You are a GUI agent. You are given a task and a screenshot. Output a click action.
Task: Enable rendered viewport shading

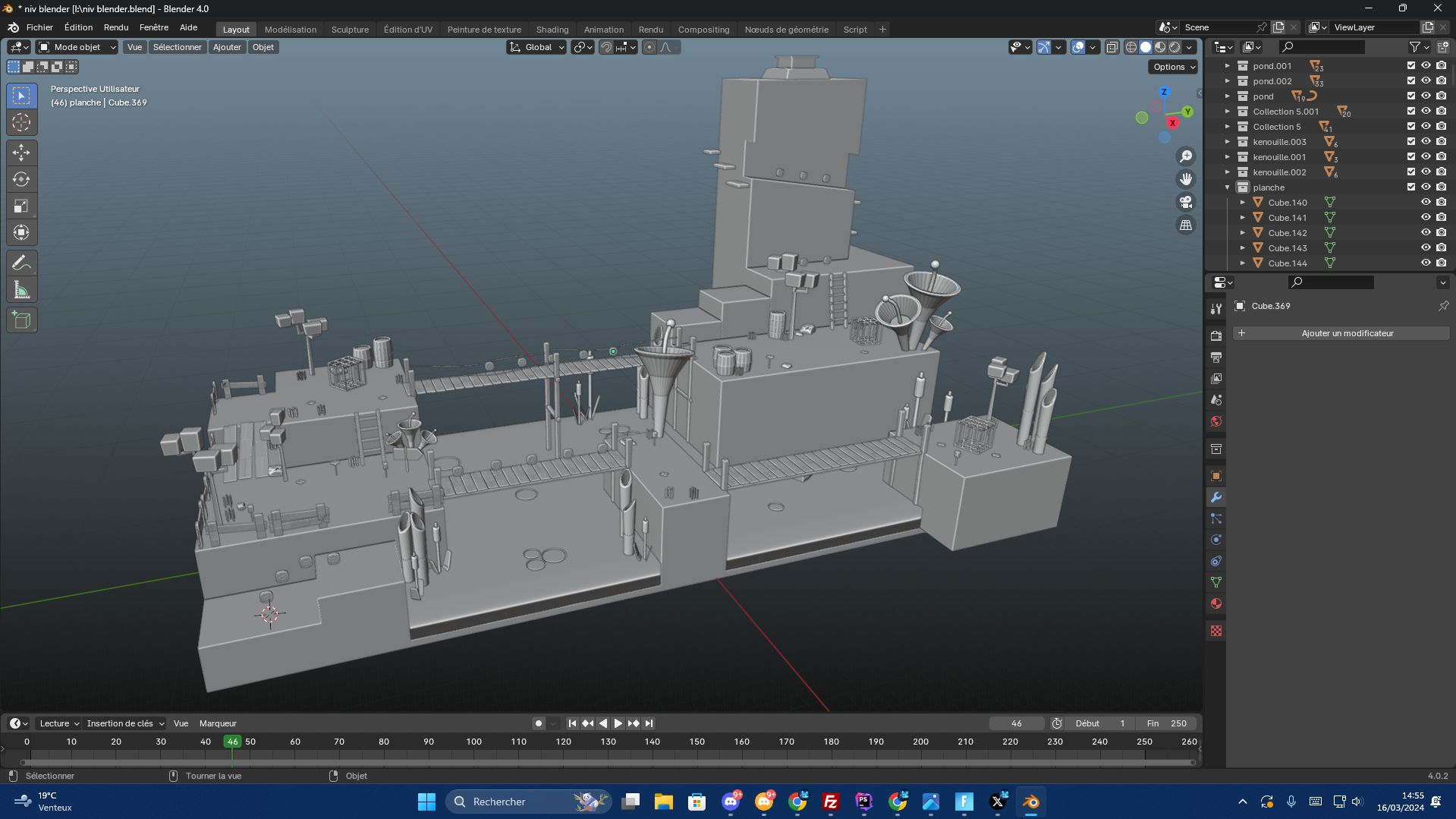click(1175, 46)
